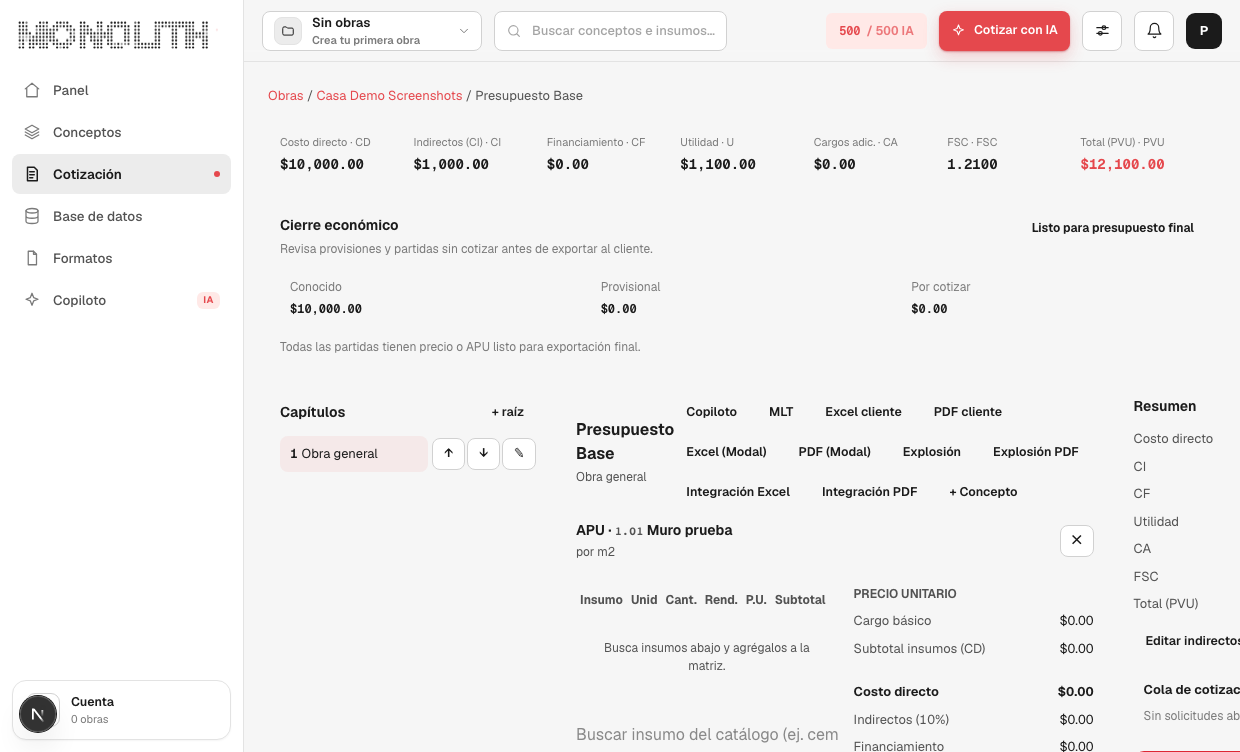
Task: Open the Cuenta account card
Action: click(121, 710)
